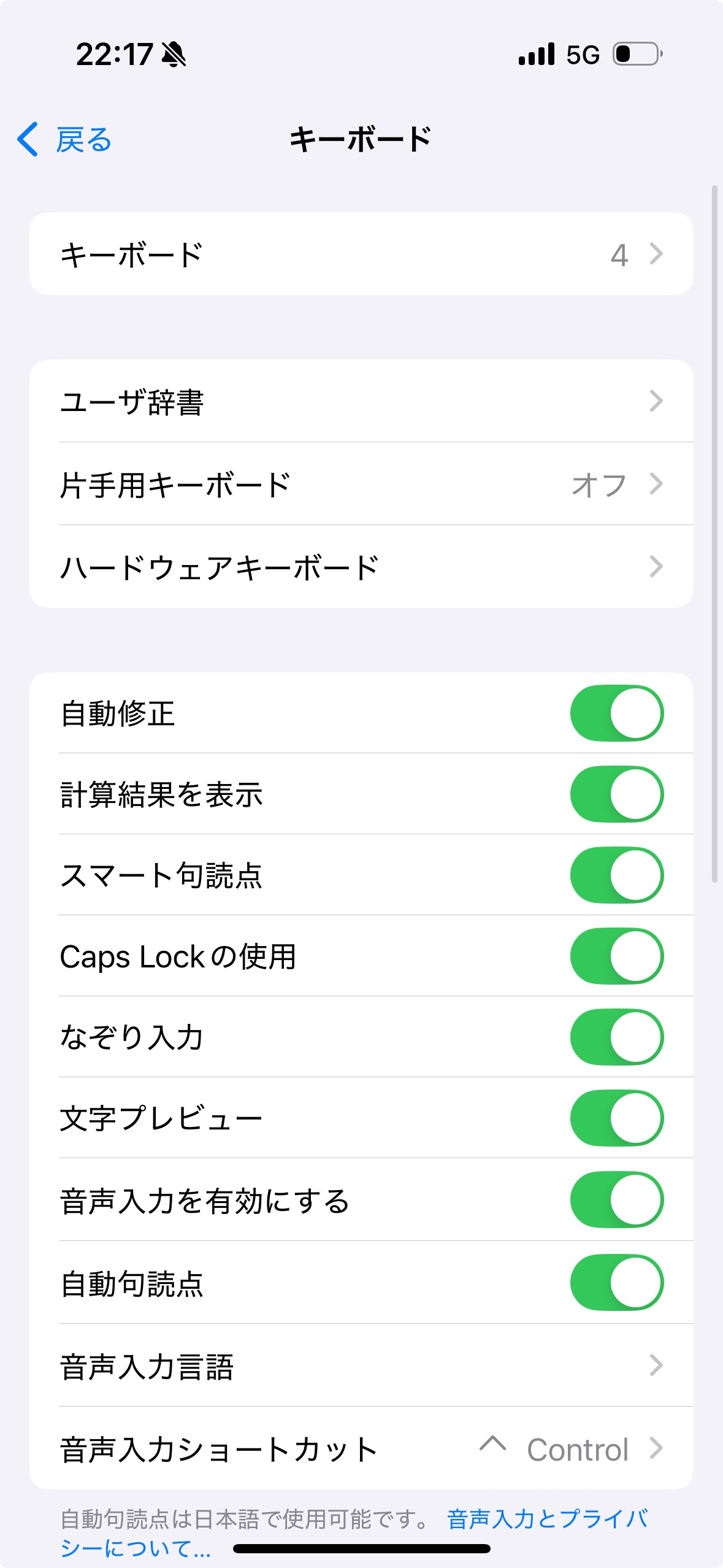This screenshot has height=1568, width=723.
Task: Tap the home indicator bar
Action: 361,1549
